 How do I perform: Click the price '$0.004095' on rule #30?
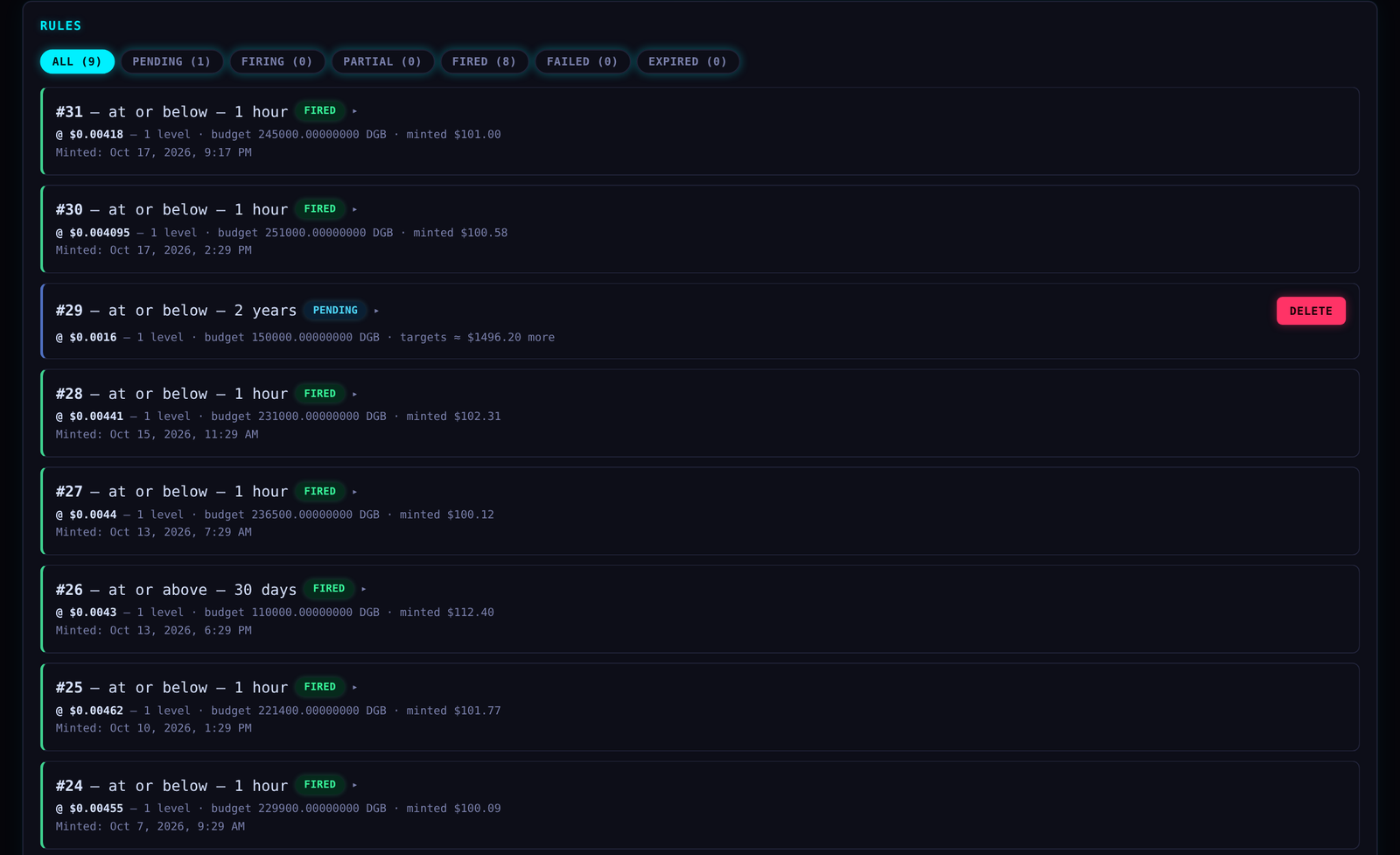pos(100,233)
